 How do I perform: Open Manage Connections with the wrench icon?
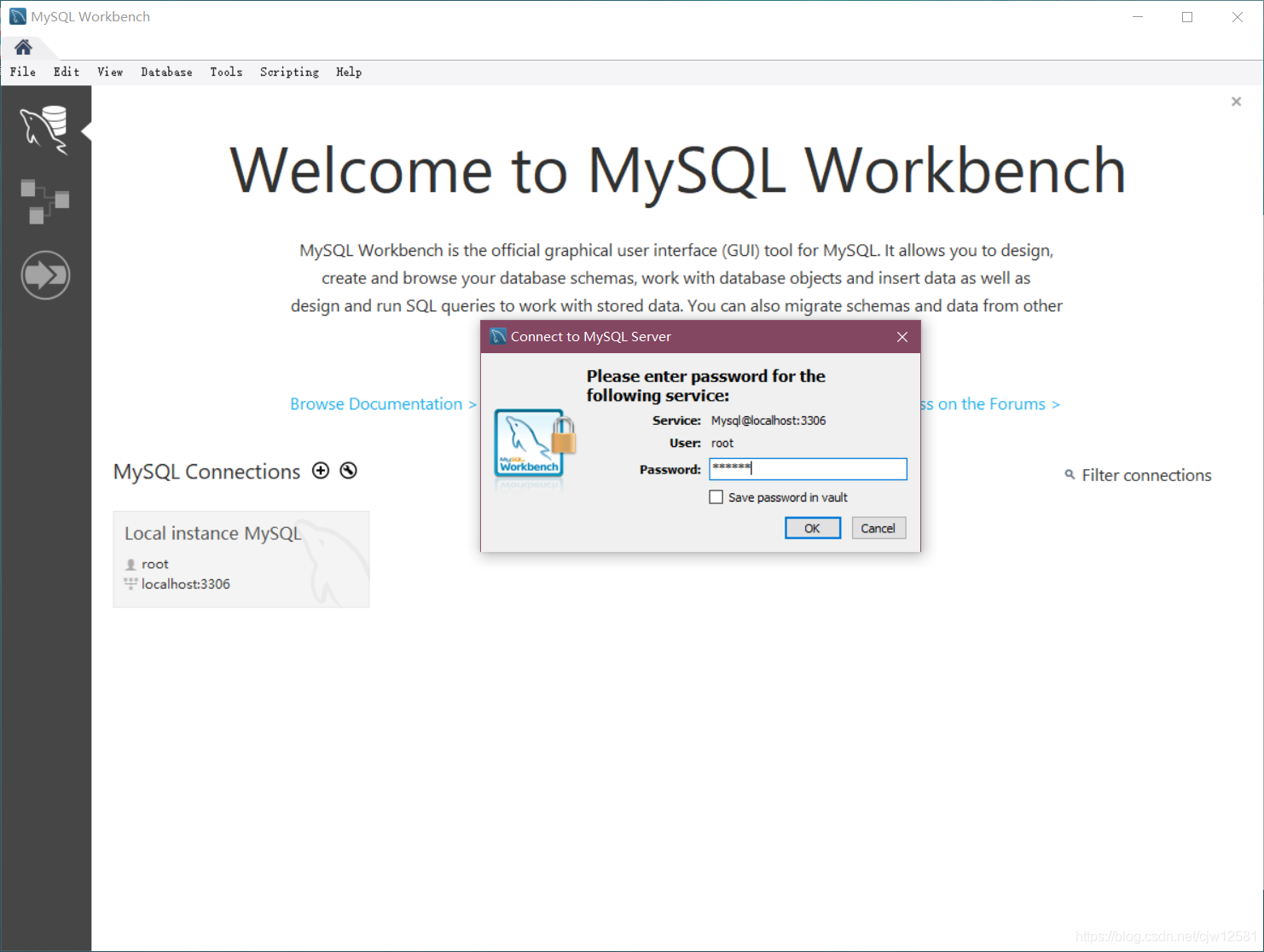point(348,471)
